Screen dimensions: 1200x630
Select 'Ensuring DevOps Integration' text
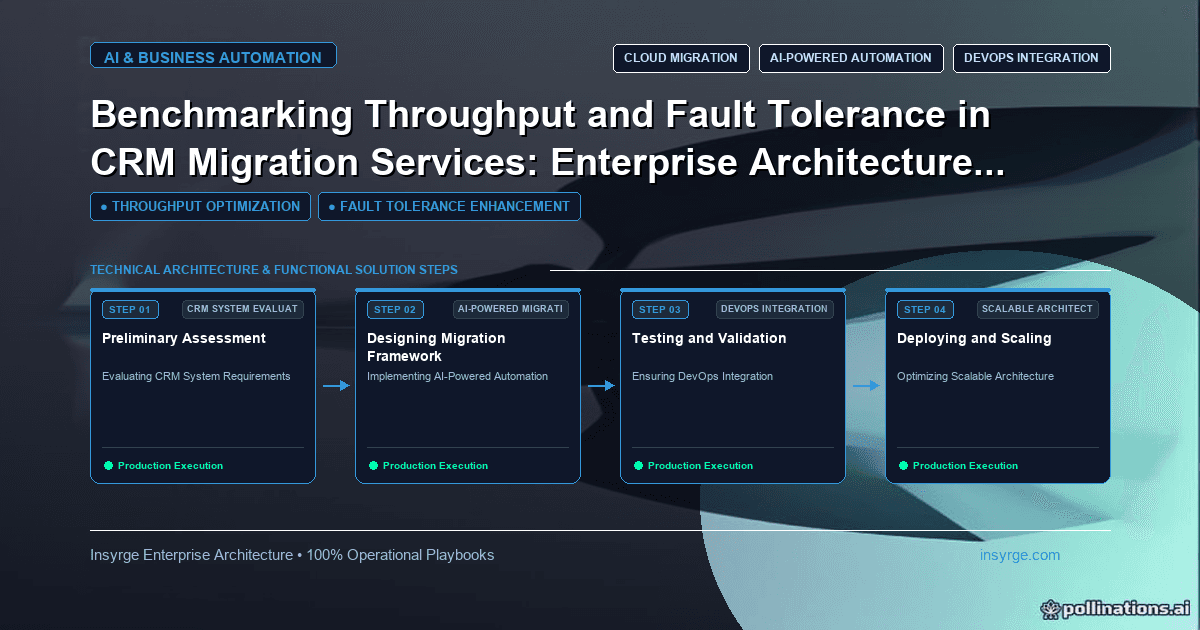[x=702, y=376]
